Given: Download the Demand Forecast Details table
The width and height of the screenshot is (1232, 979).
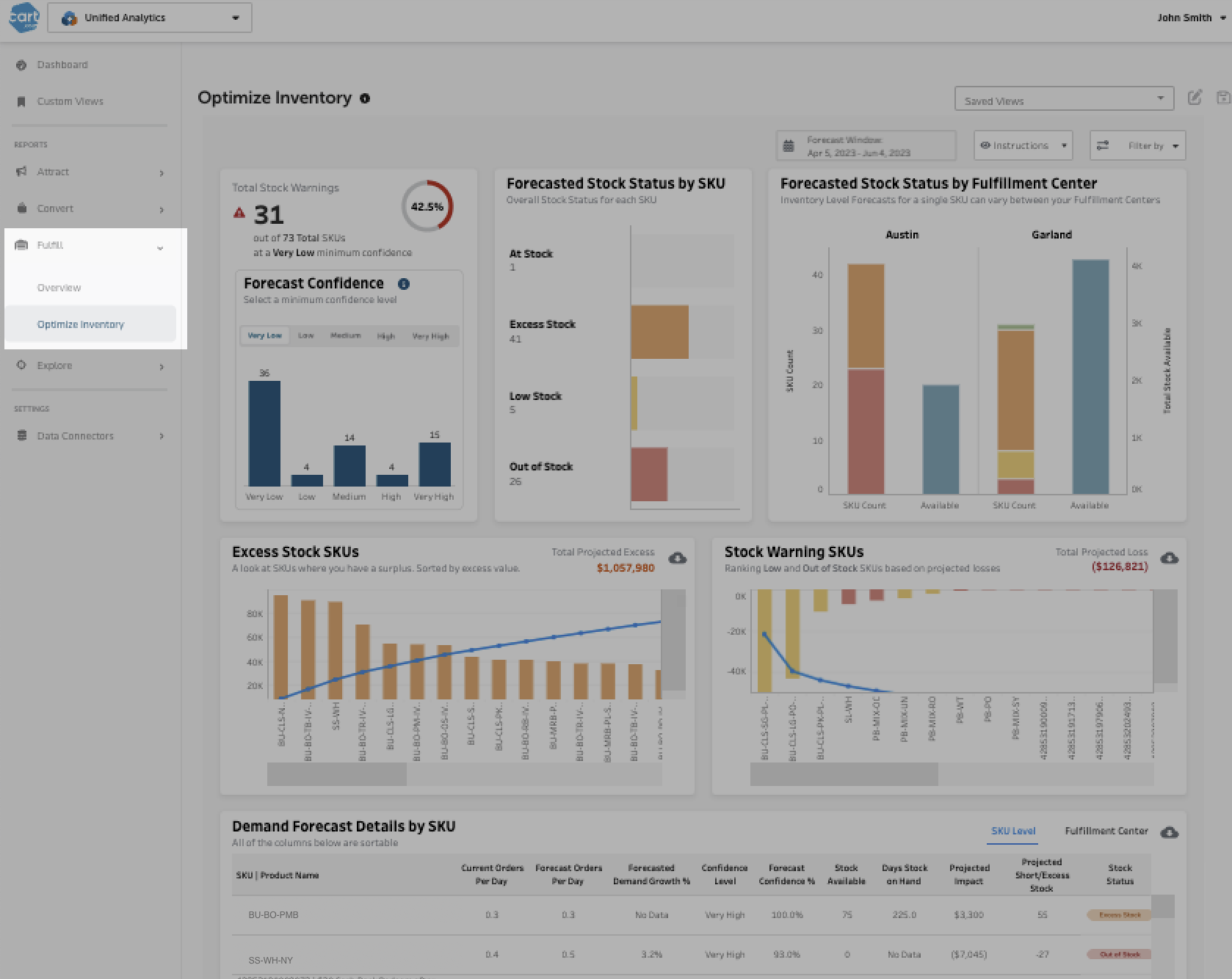Looking at the screenshot, I should click(1170, 832).
